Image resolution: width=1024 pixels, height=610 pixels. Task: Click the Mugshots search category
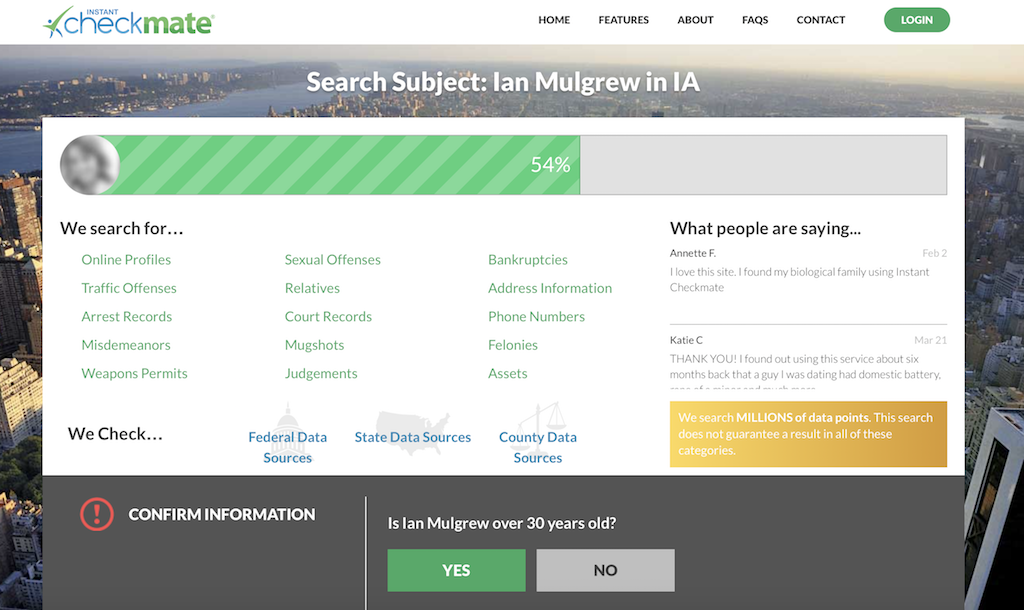pos(315,344)
